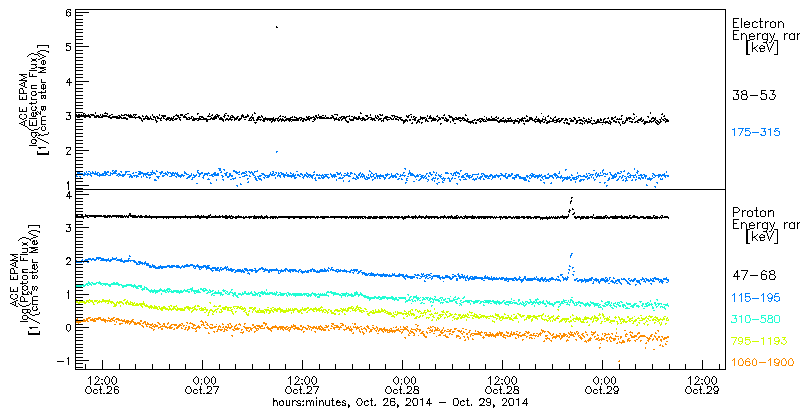
Task: Click the cyan 310-580 proton legend label
Action: pos(756,319)
